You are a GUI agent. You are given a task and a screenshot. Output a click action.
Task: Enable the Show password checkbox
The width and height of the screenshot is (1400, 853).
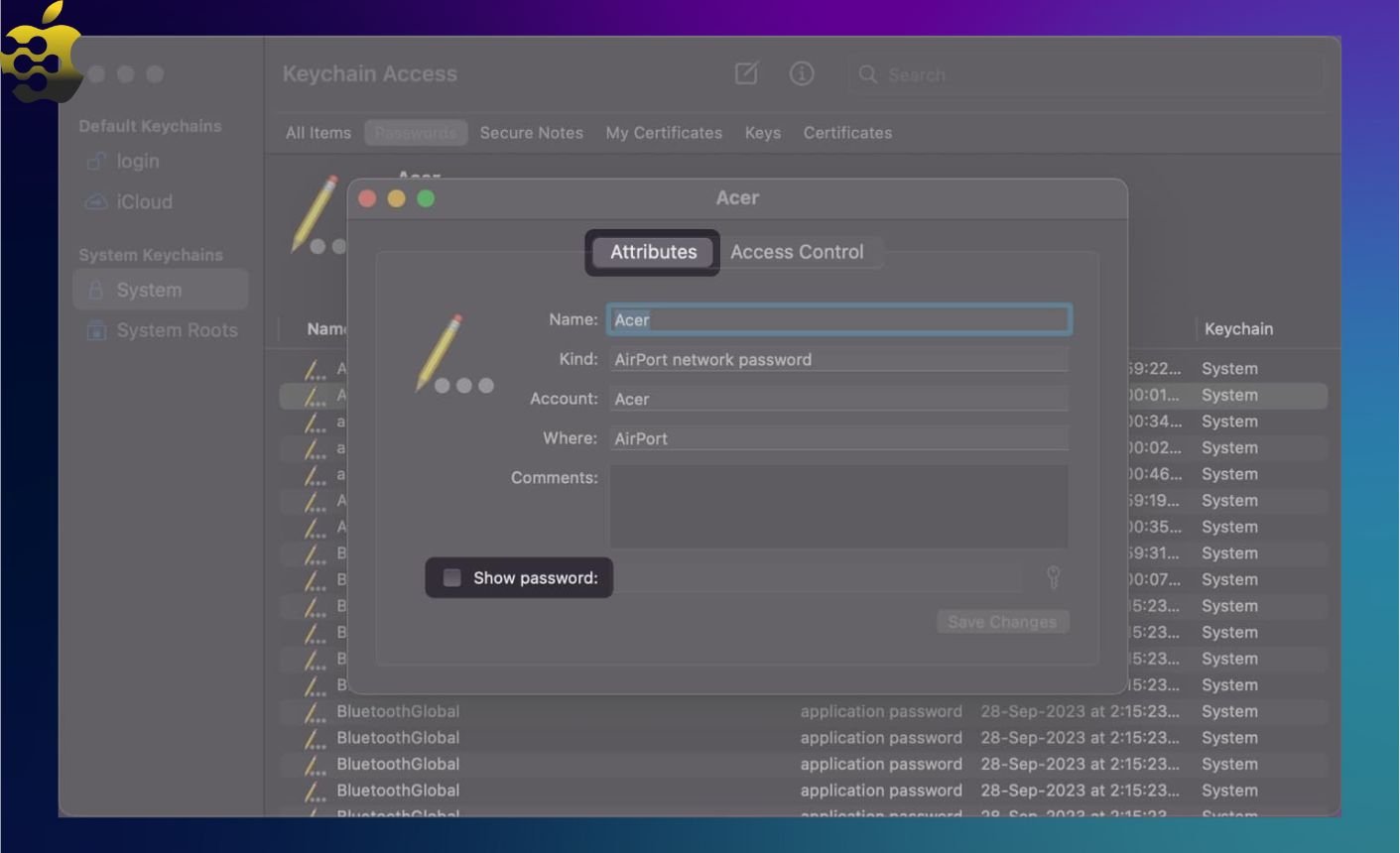(451, 577)
